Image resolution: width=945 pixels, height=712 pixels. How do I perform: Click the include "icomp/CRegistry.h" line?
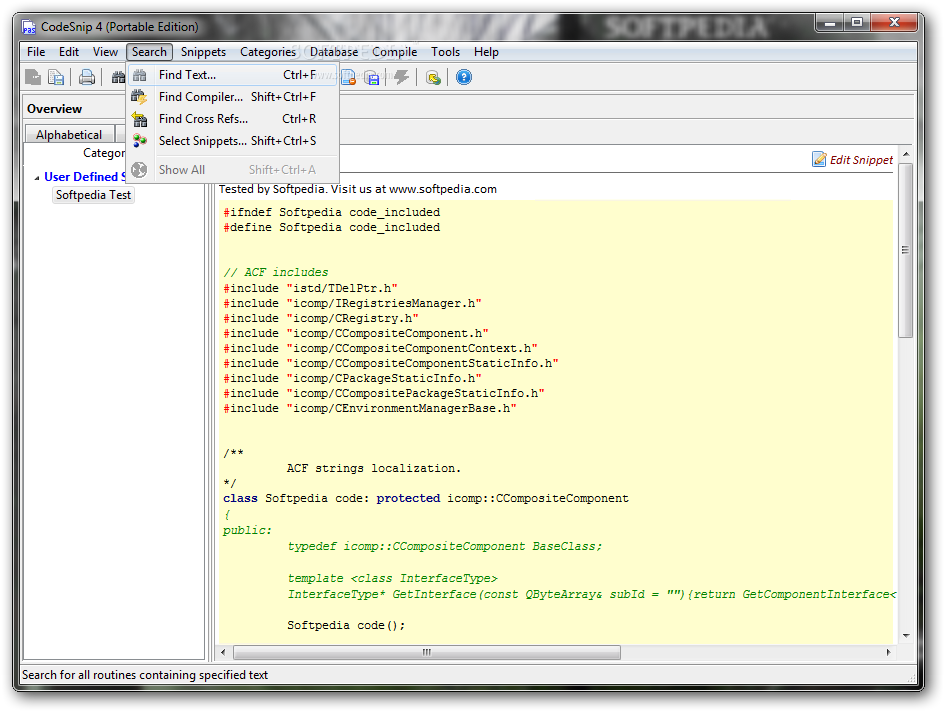tap(321, 318)
